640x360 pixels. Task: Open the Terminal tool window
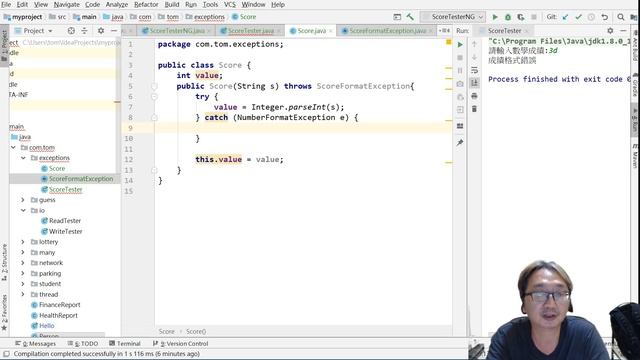click(125, 344)
